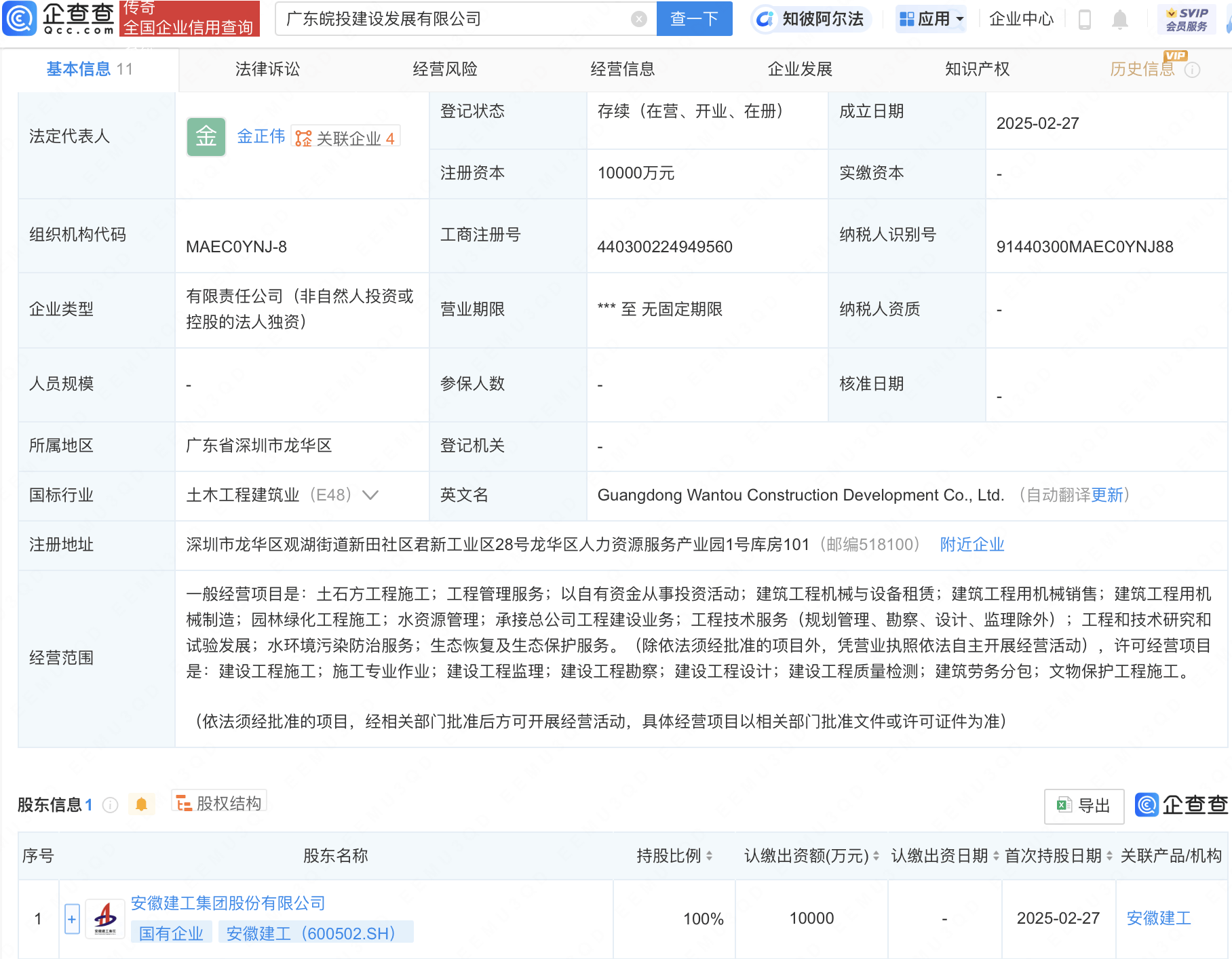Open SVIP 会员服务
This screenshot has height=959, width=1232.
(x=1187, y=20)
